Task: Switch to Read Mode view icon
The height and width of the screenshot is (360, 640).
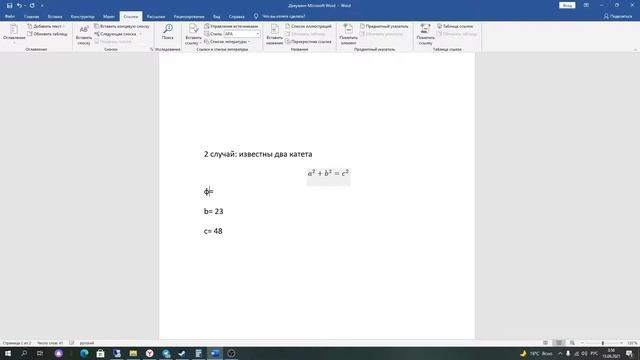Action: click(546, 343)
